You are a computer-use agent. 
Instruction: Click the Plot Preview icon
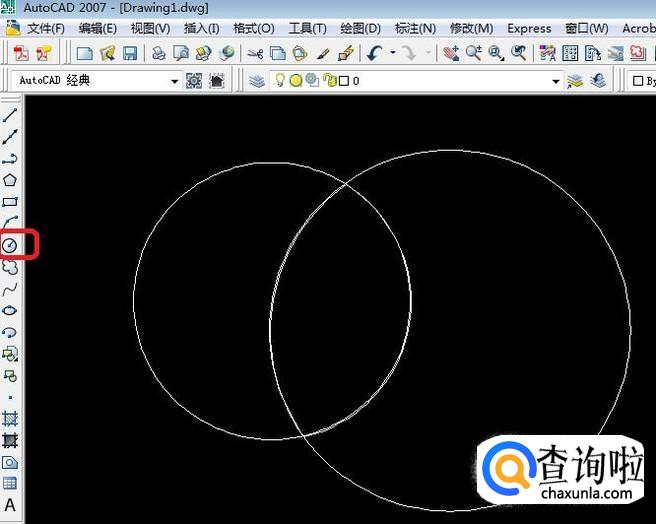tap(181, 54)
